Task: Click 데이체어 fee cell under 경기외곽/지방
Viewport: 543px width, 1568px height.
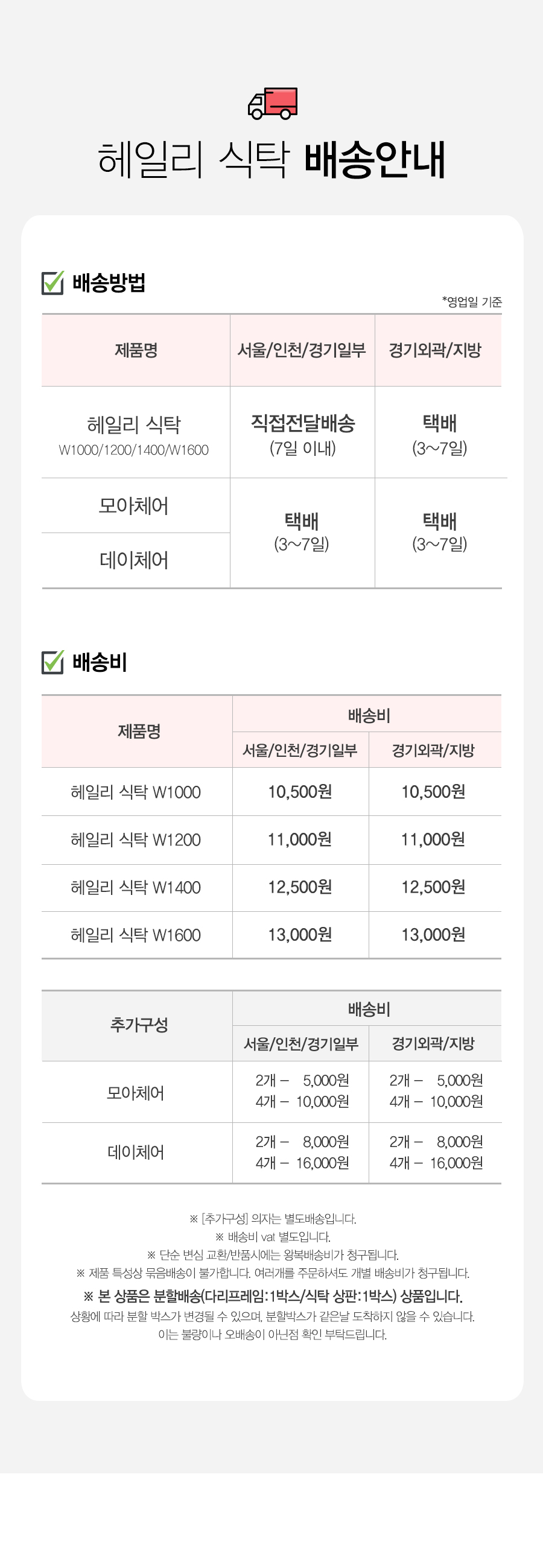Action: coord(436,1152)
